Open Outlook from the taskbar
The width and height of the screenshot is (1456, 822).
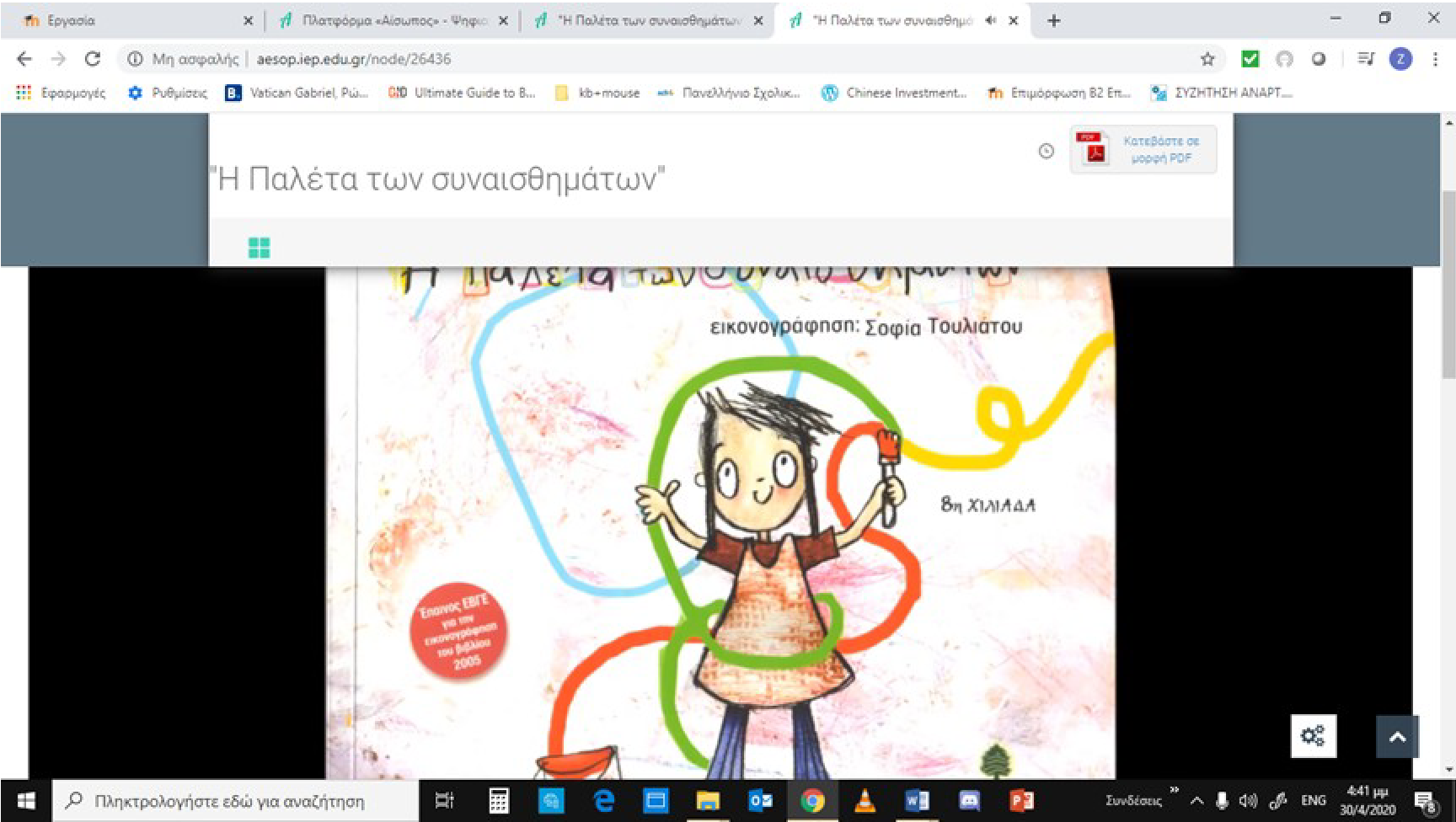coord(760,800)
